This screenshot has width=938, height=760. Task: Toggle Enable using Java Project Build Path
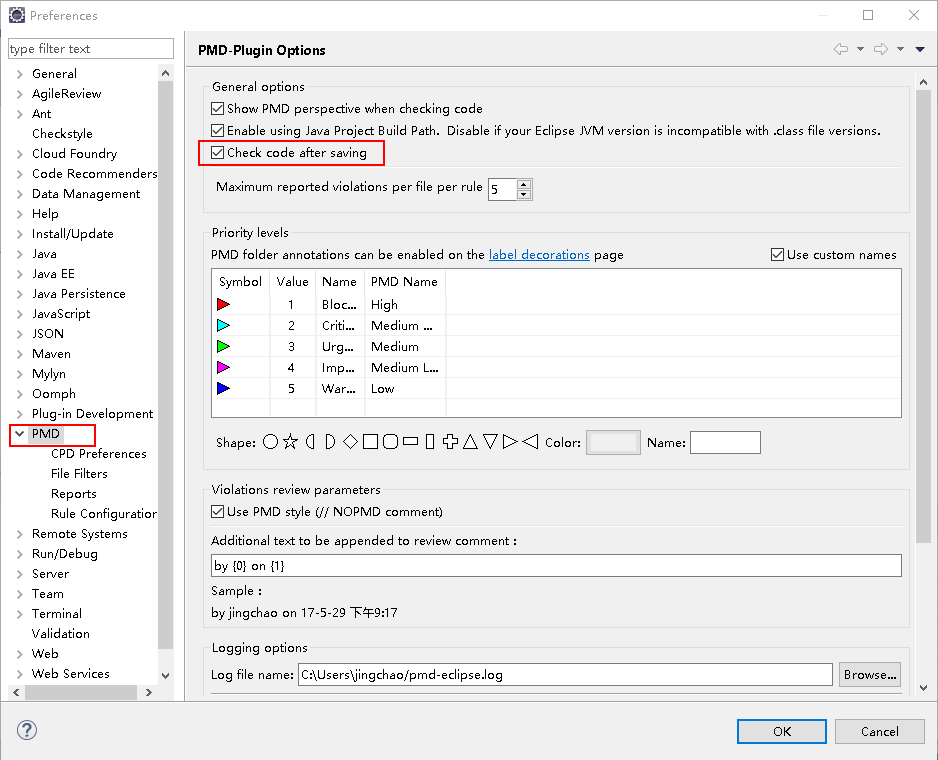[x=218, y=130]
